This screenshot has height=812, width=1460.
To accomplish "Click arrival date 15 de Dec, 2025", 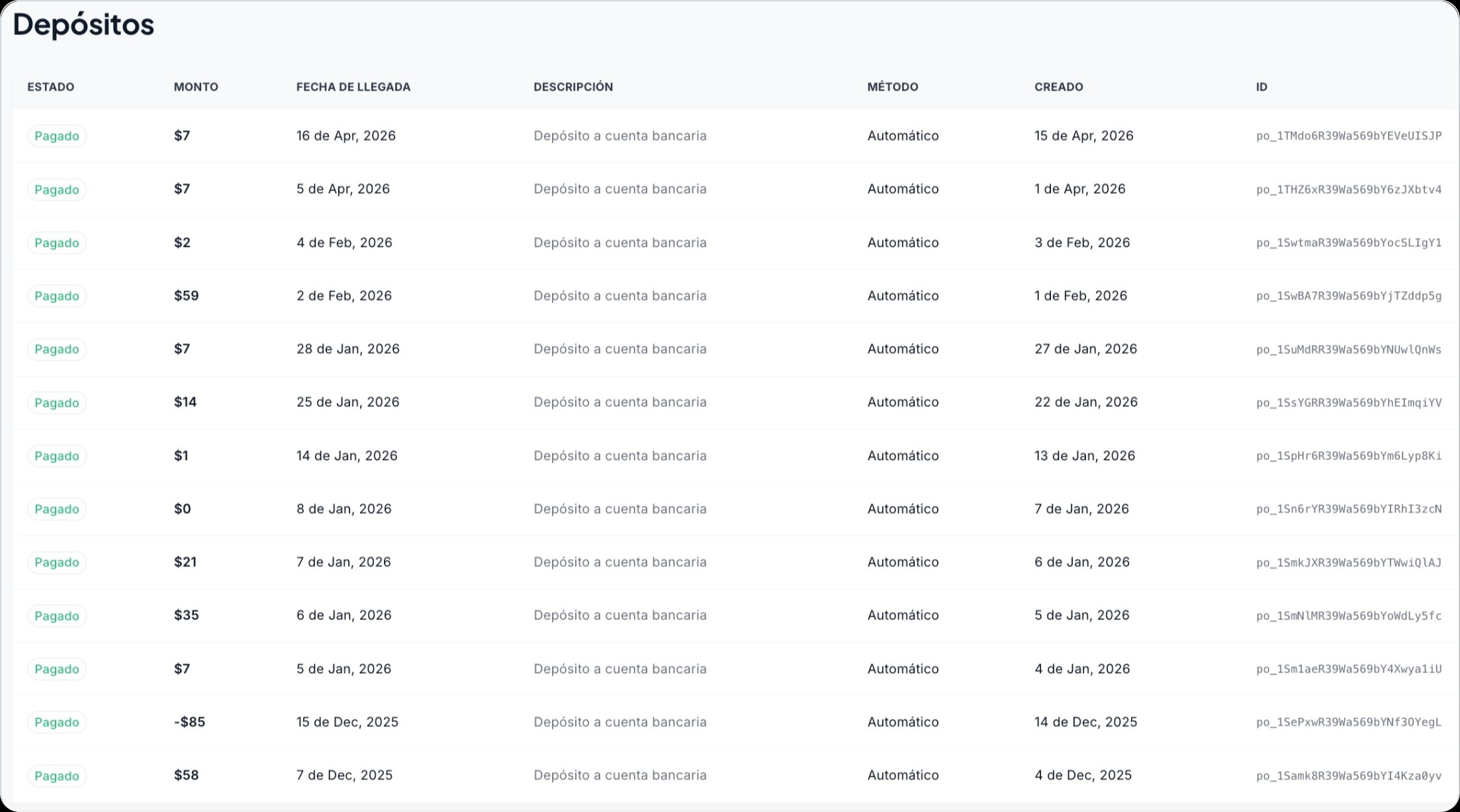I will coord(347,722).
